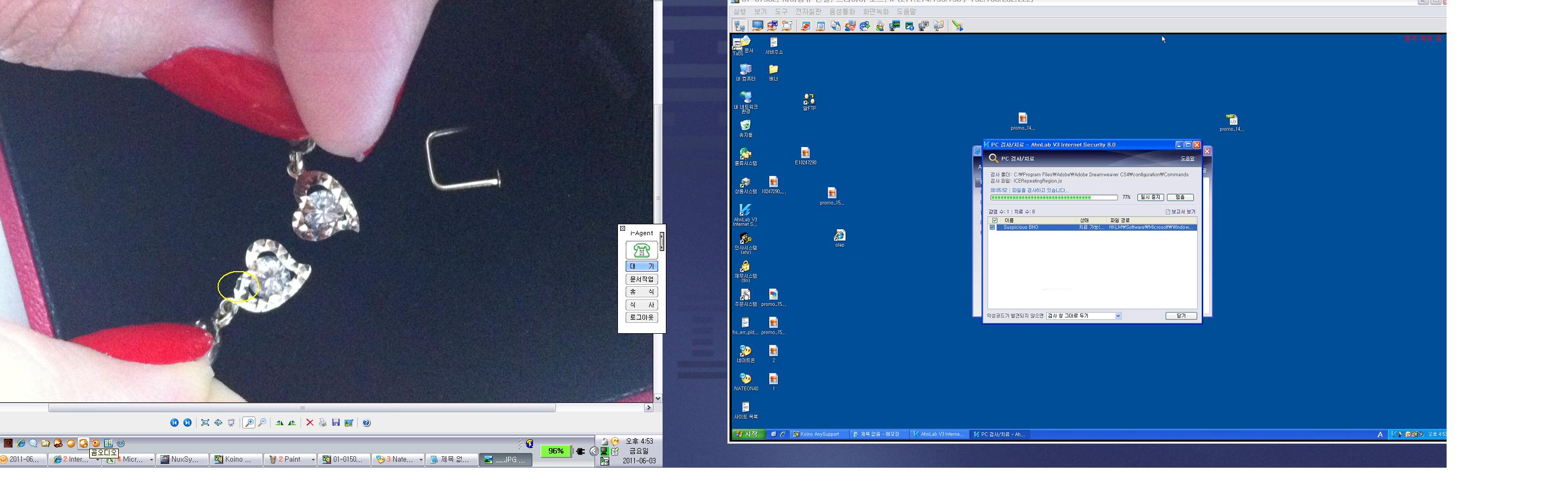Viewport: 1568px width, 490px height.
Task: Set i-Agent status to 휴식
Action: click(x=641, y=292)
